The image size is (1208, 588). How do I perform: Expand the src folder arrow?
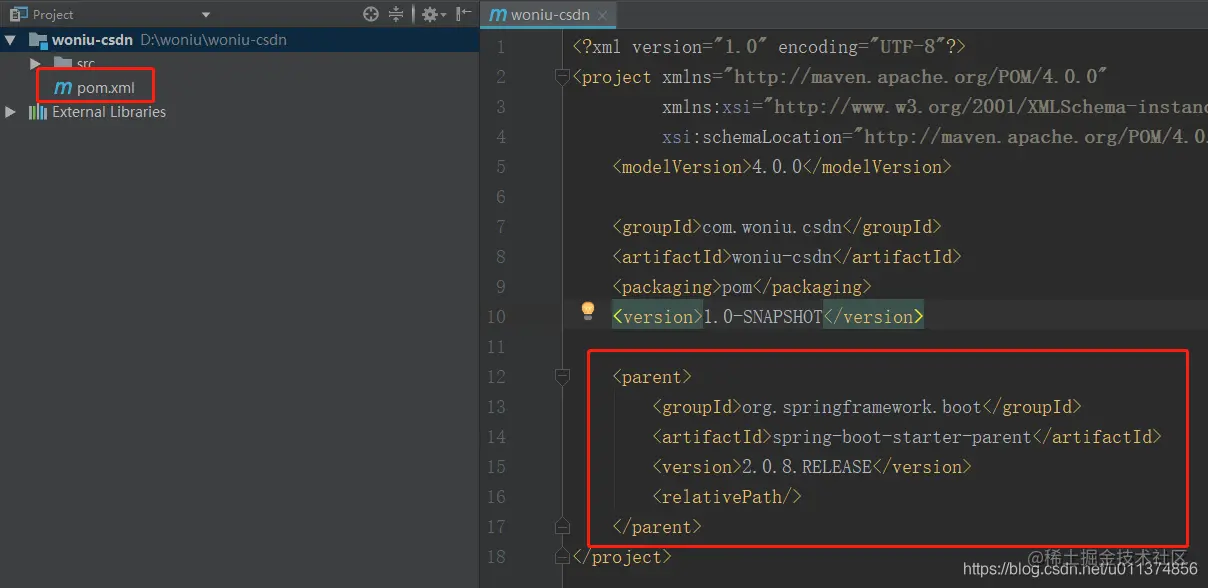tap(36, 63)
